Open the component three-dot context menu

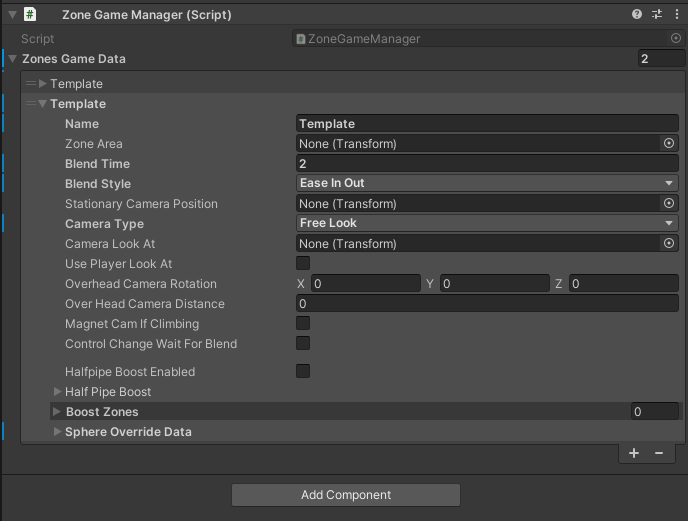coord(677,14)
